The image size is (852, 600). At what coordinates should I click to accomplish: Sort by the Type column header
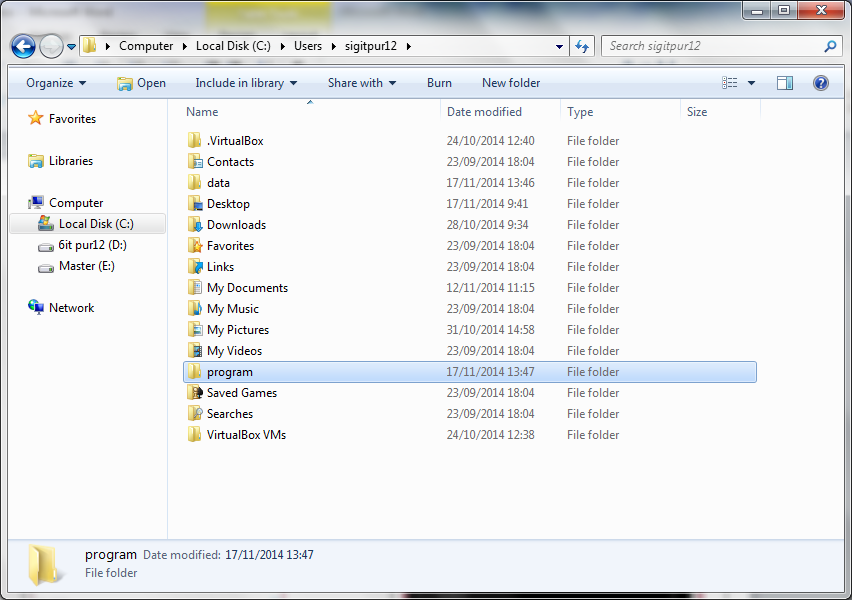pos(580,112)
